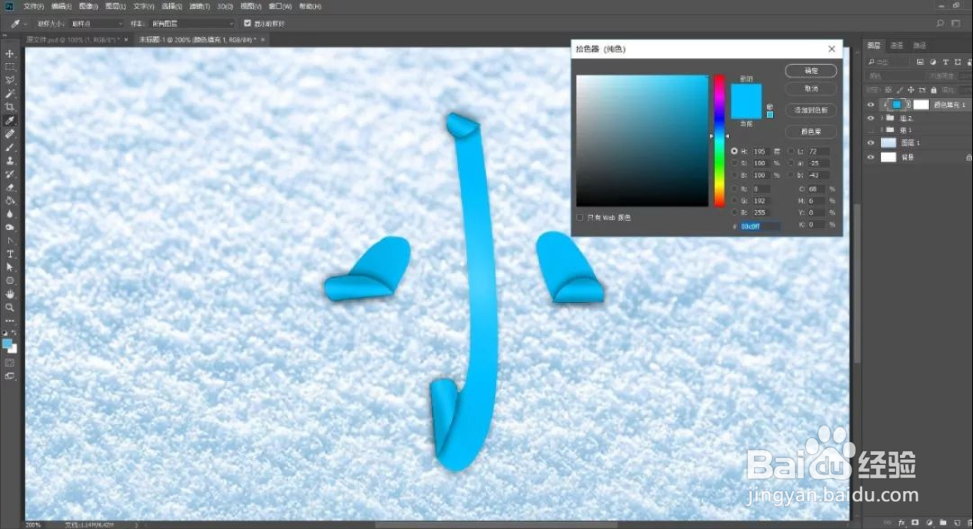Open the Layer menu
This screenshot has height=529, width=973.
(115, 6)
